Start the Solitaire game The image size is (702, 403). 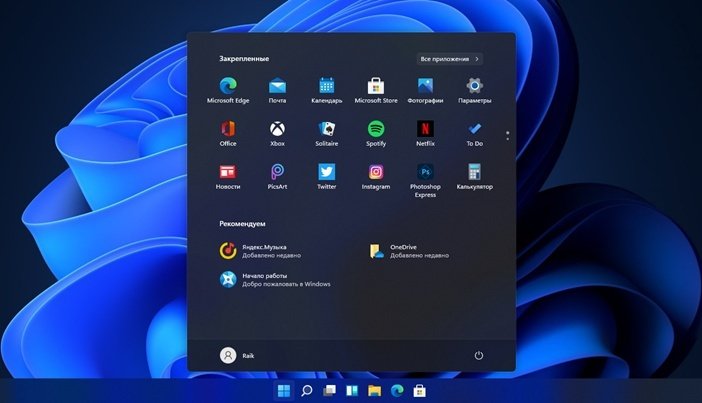point(326,133)
